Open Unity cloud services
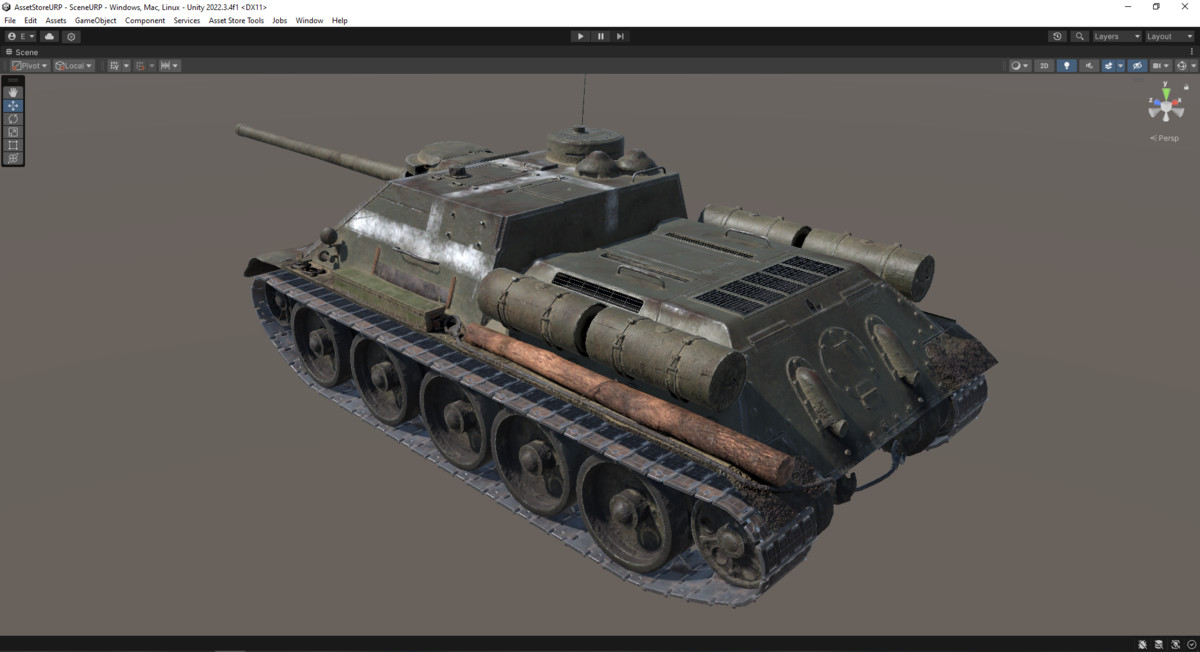This screenshot has height=652, width=1200. [x=49, y=36]
